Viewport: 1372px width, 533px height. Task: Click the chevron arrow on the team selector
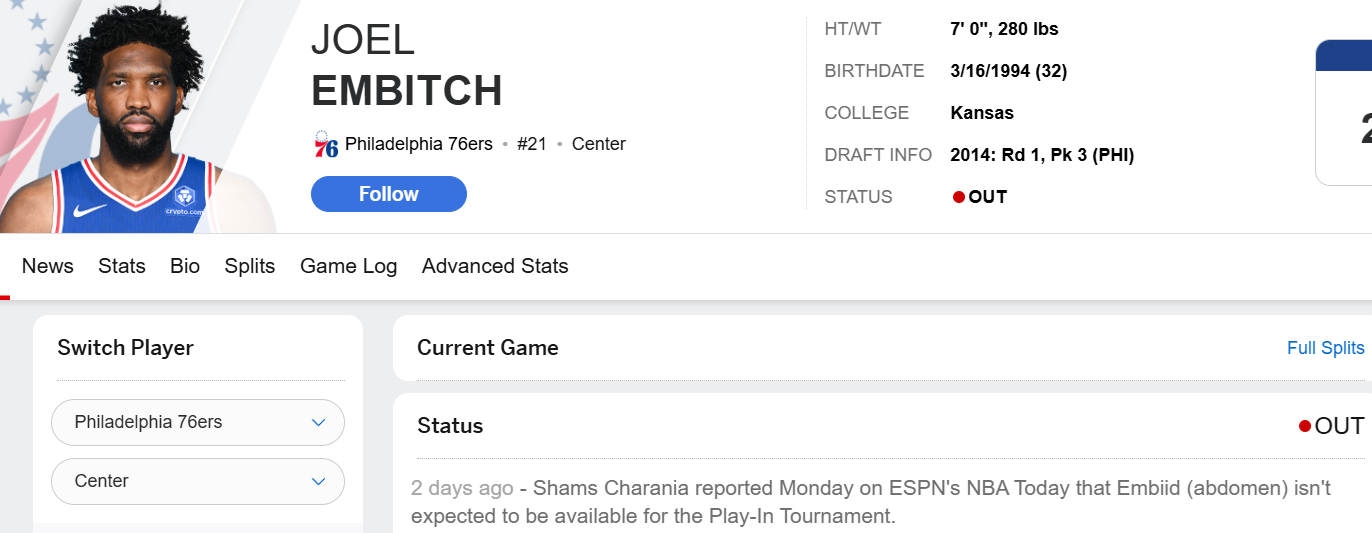click(x=318, y=422)
